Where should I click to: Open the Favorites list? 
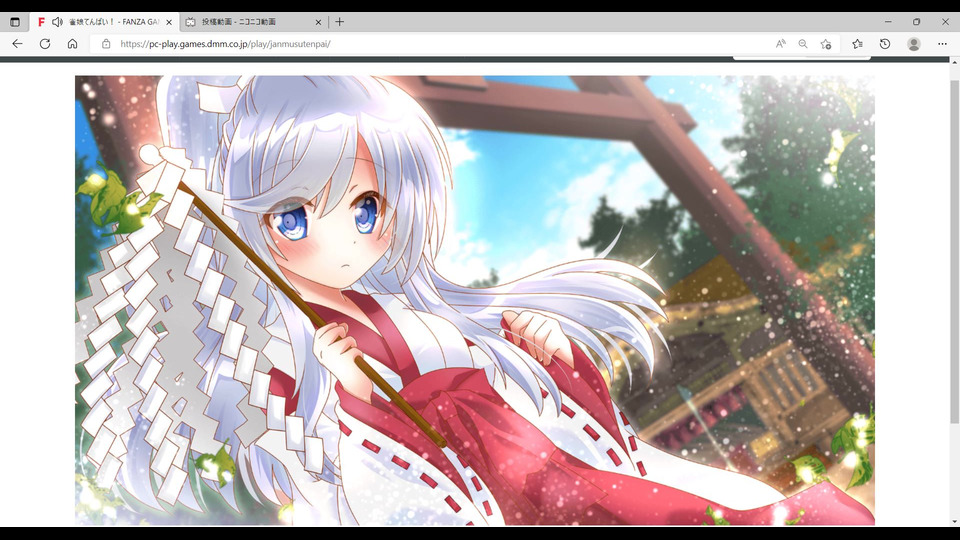(x=858, y=44)
